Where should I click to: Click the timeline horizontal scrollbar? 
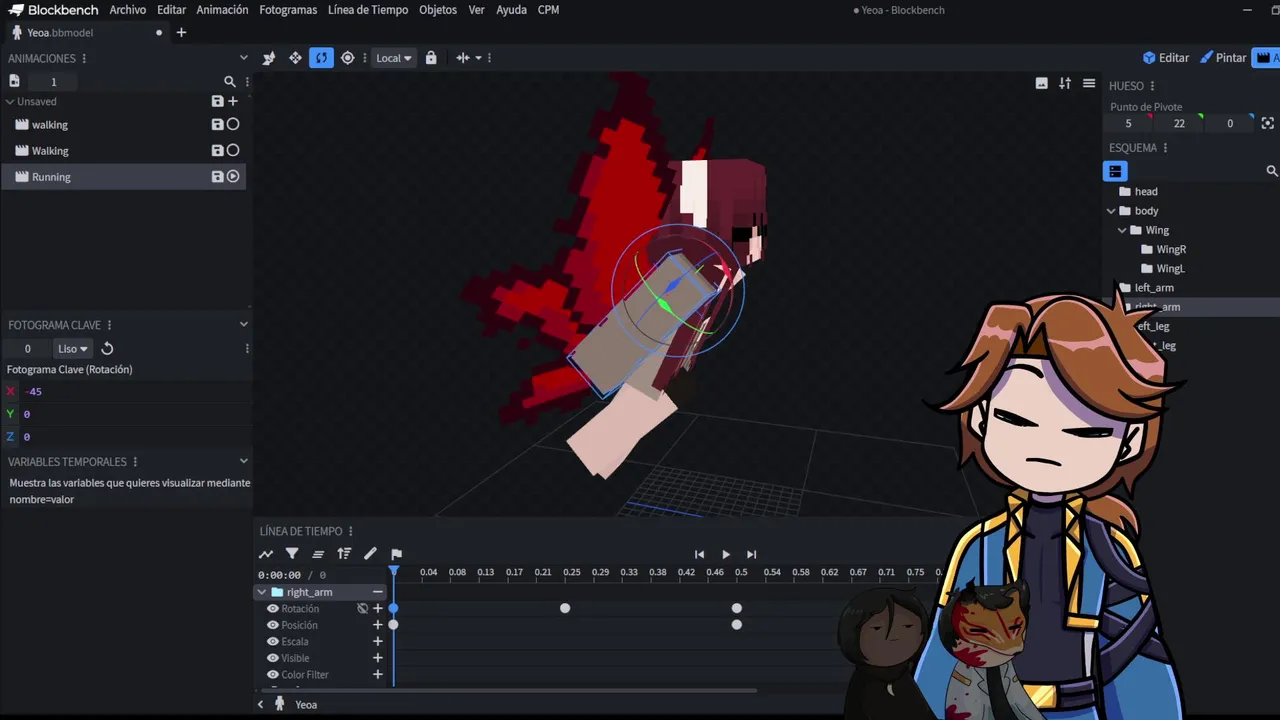(510, 690)
